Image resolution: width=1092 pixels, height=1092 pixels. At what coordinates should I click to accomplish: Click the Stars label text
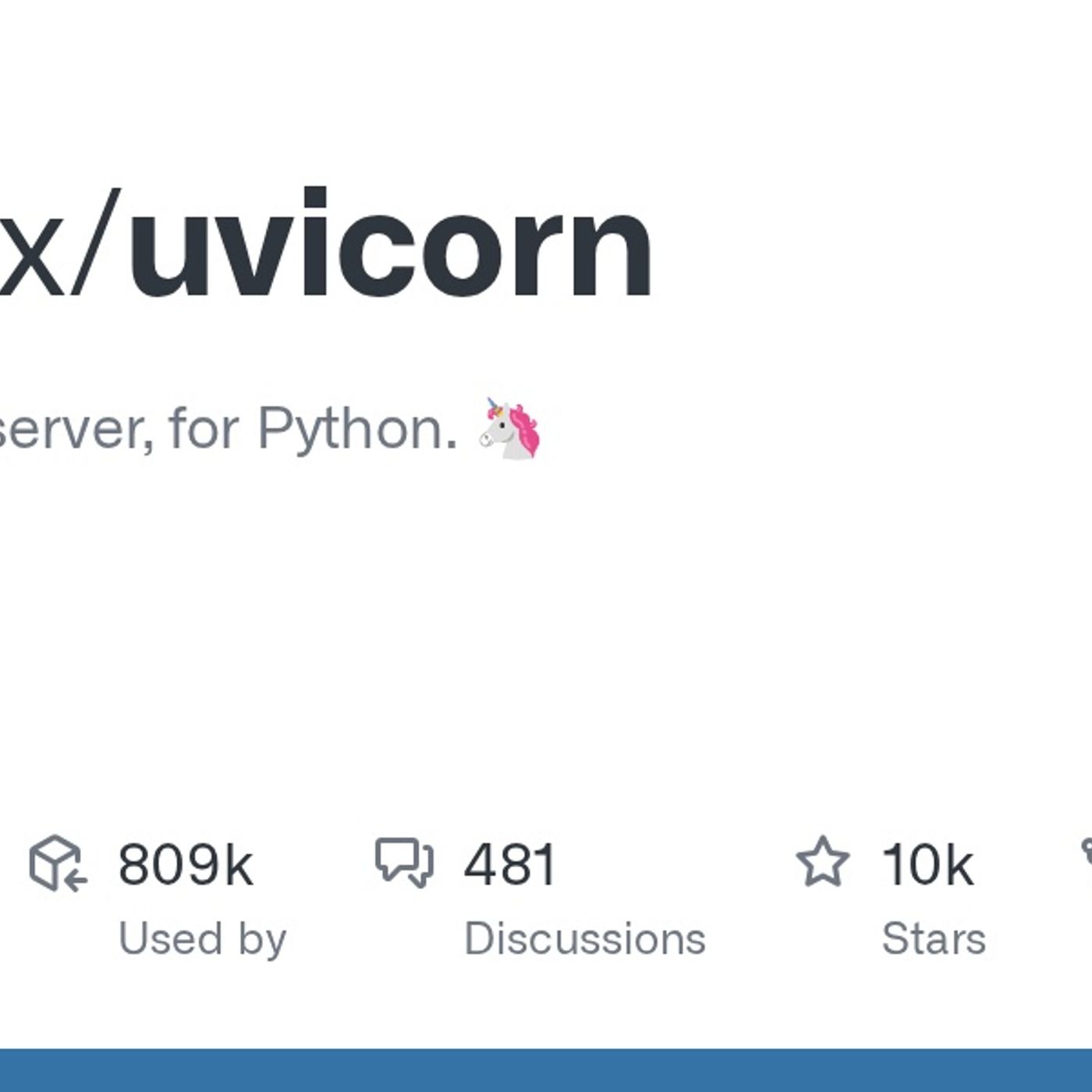tap(936, 938)
